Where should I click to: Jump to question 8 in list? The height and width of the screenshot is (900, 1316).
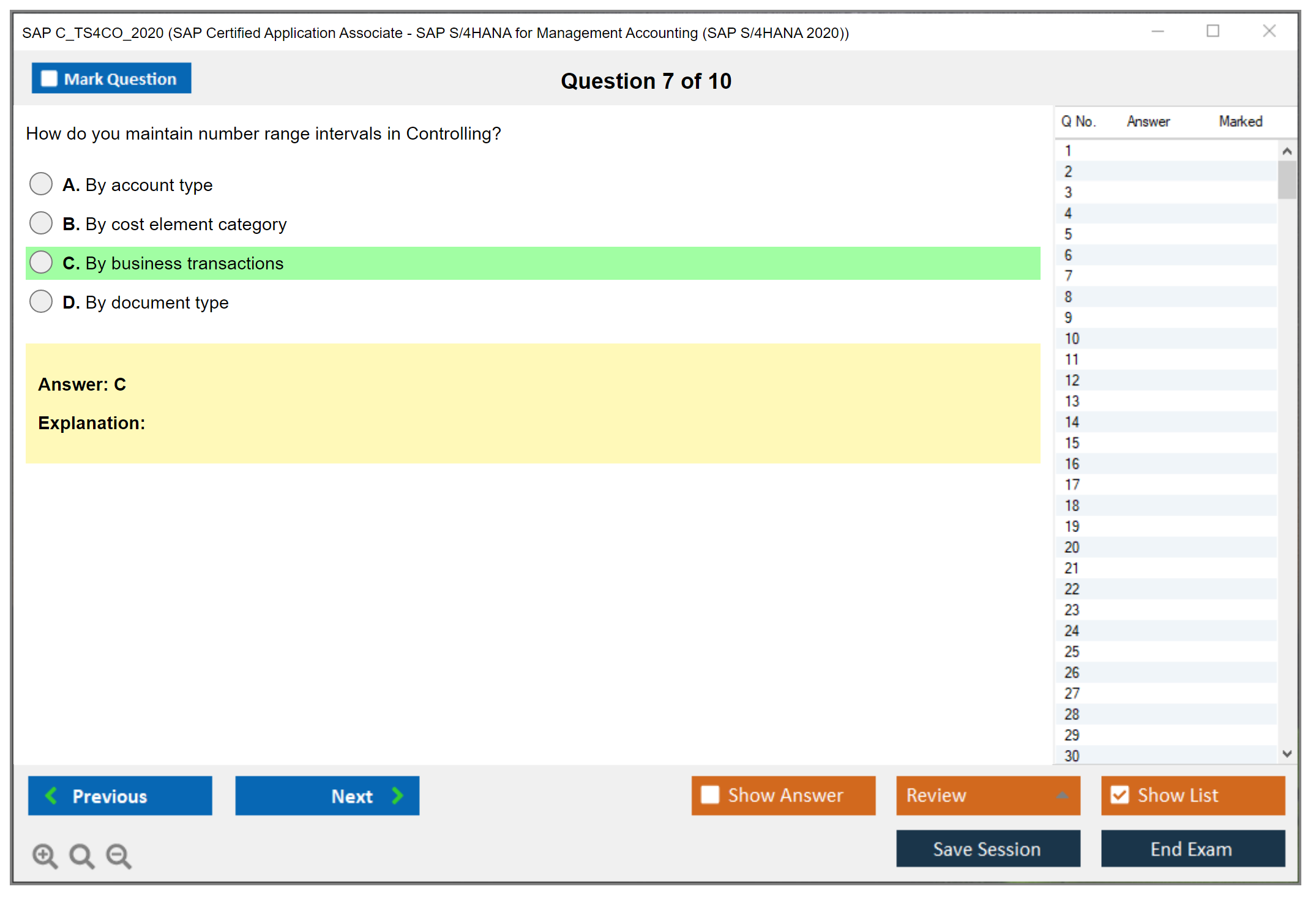click(x=1068, y=297)
